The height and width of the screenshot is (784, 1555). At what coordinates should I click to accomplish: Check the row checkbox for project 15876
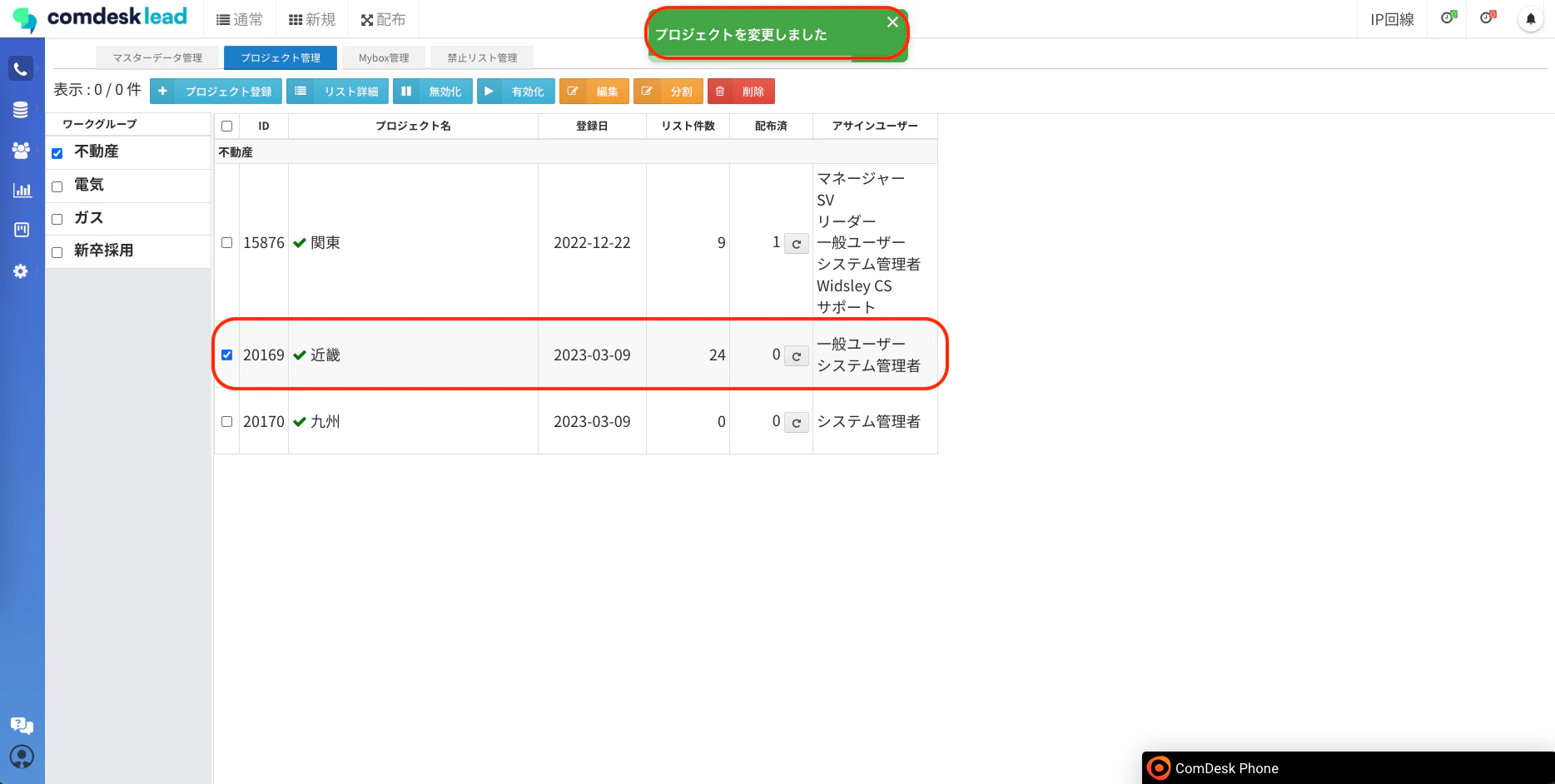pyautogui.click(x=226, y=243)
